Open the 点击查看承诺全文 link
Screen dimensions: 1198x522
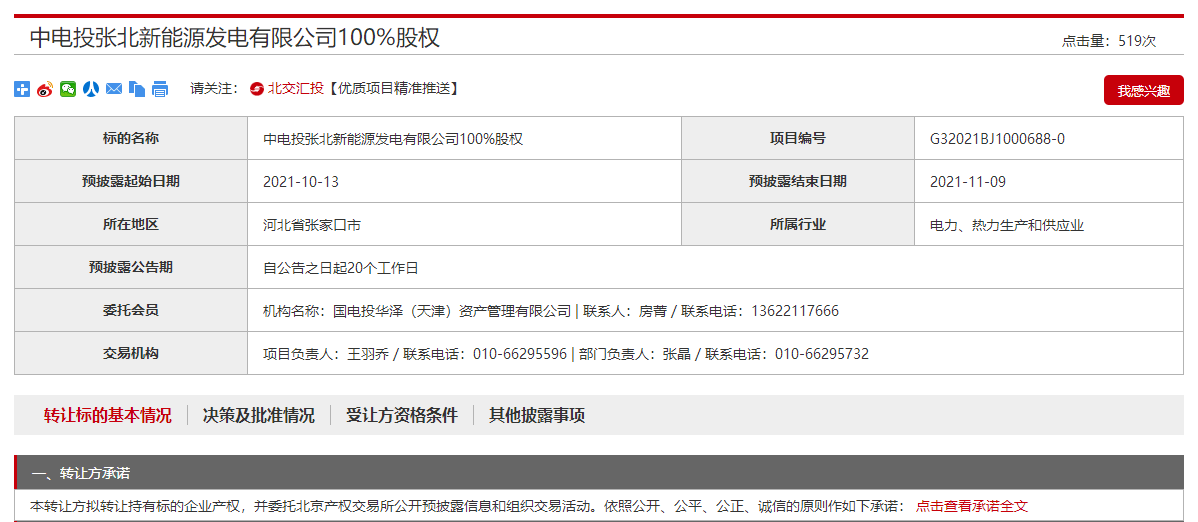972,506
